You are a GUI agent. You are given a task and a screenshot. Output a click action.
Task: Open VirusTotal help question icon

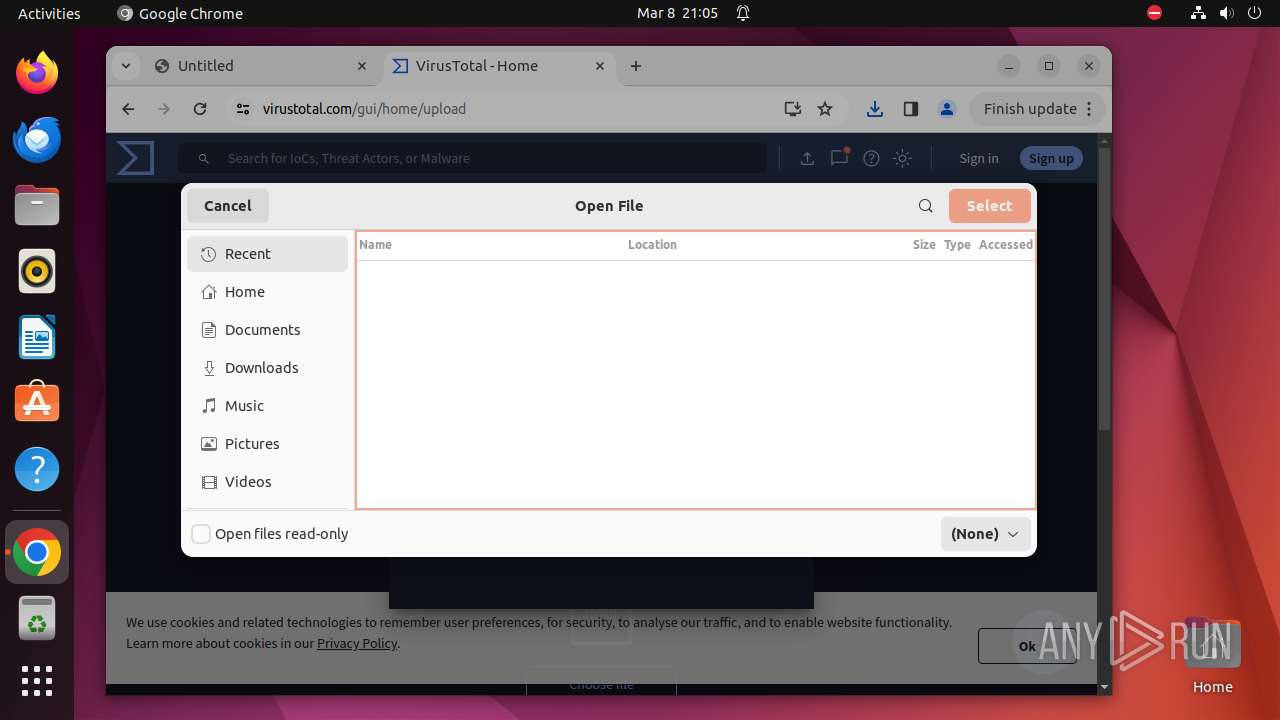point(871,158)
